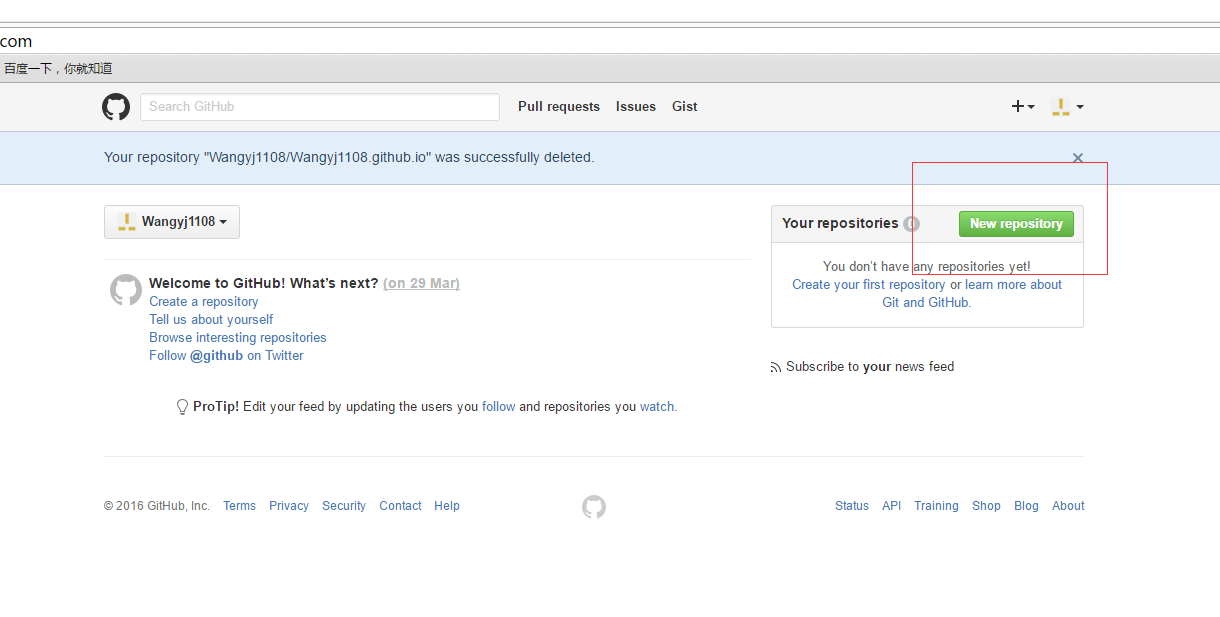This screenshot has height=617, width=1220.
Task: Open the plus create-new dropdown
Action: pyautogui.click(x=1023, y=106)
